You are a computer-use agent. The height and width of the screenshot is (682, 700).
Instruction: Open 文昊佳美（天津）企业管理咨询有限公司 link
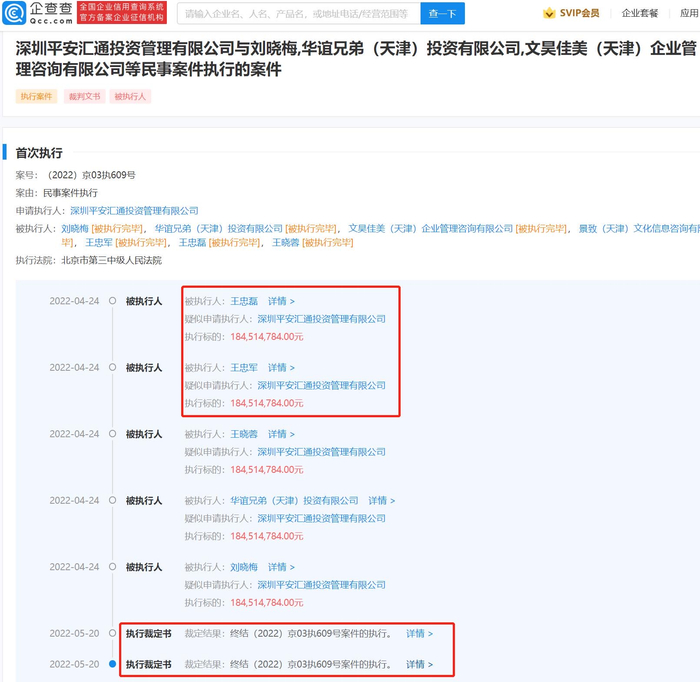430,229
